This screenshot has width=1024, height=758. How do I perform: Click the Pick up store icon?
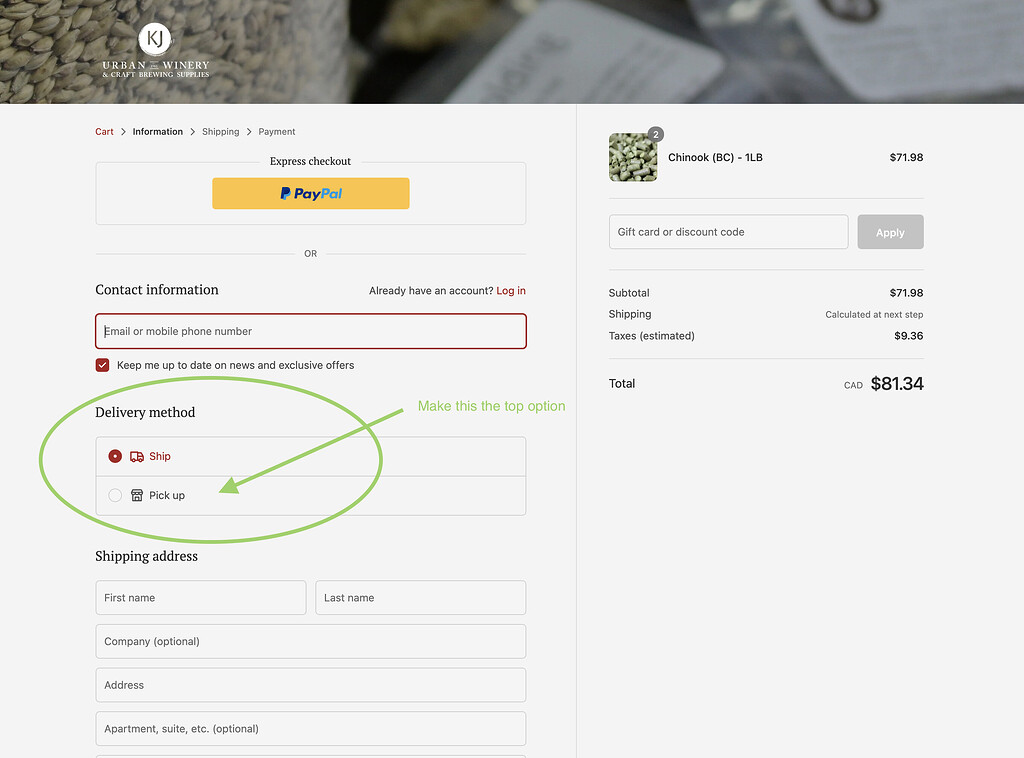coord(136,496)
